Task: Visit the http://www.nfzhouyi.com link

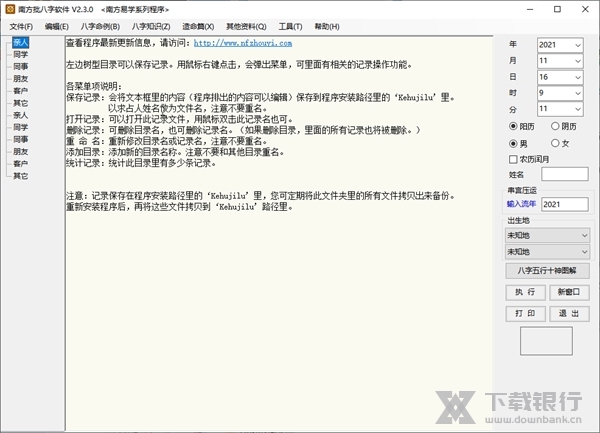Action: click(x=243, y=43)
